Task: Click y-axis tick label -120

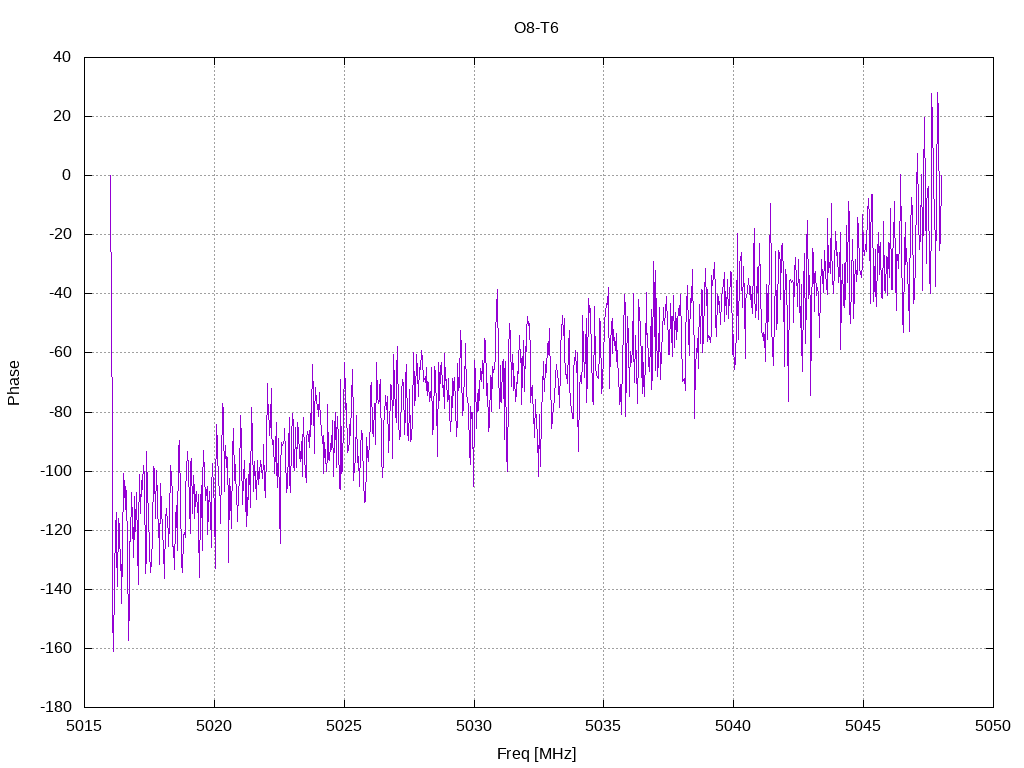Action: 56,530
